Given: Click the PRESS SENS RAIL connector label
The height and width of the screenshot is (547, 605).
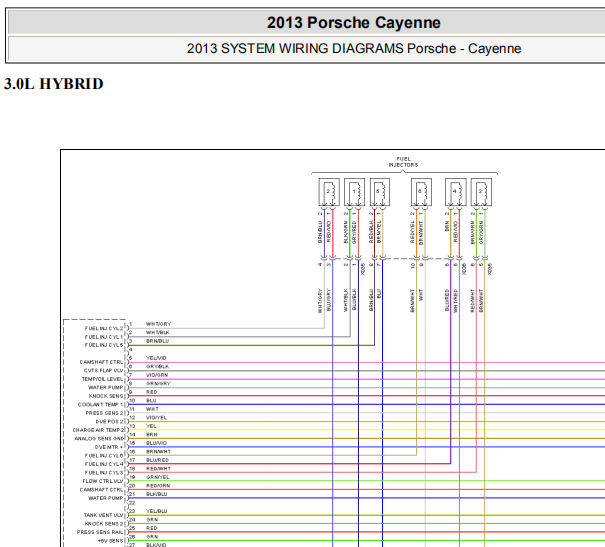Looking at the screenshot, I should tap(100, 532).
